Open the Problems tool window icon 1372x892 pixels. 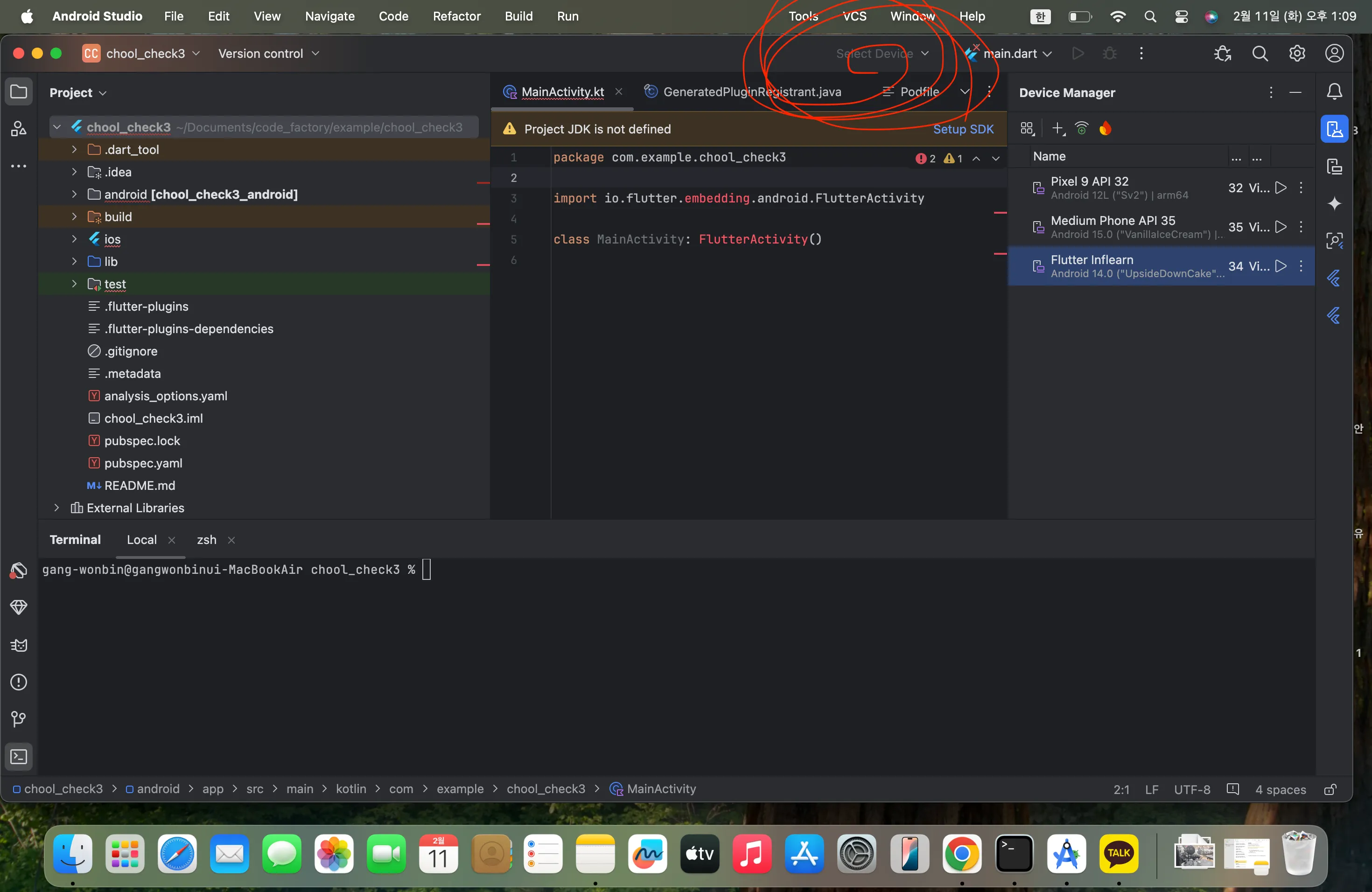19,682
